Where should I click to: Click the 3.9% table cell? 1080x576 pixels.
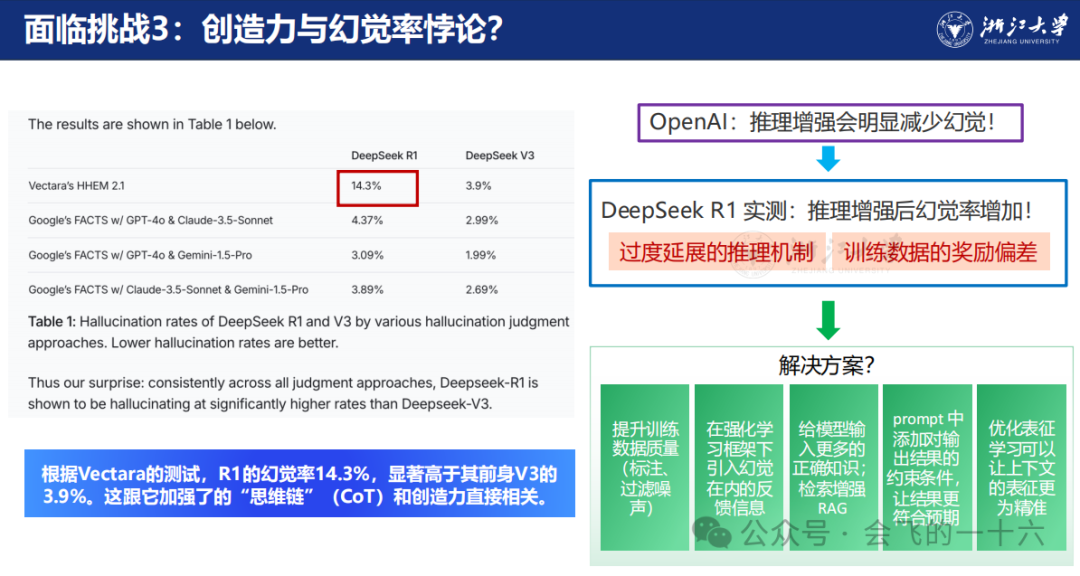point(478,186)
